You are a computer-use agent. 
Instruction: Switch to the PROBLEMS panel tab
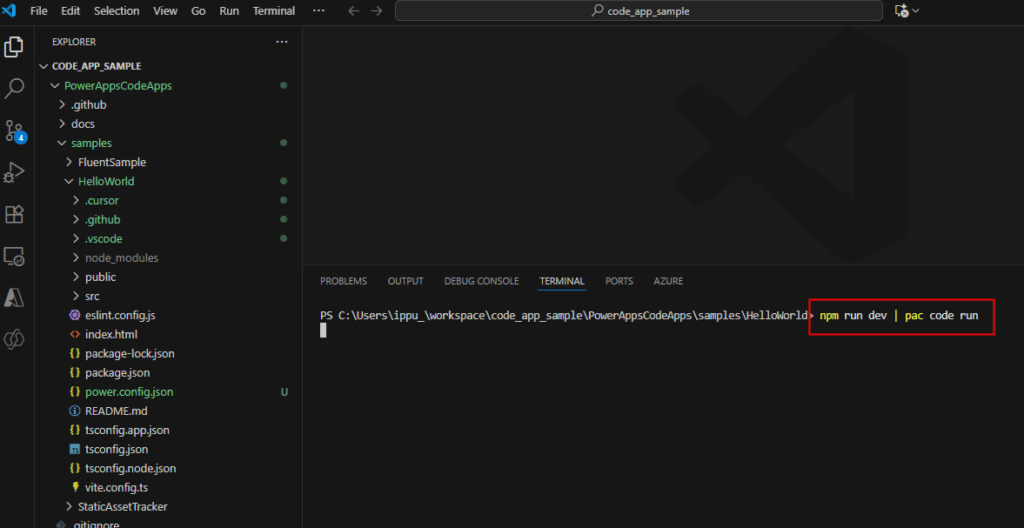[x=344, y=281]
